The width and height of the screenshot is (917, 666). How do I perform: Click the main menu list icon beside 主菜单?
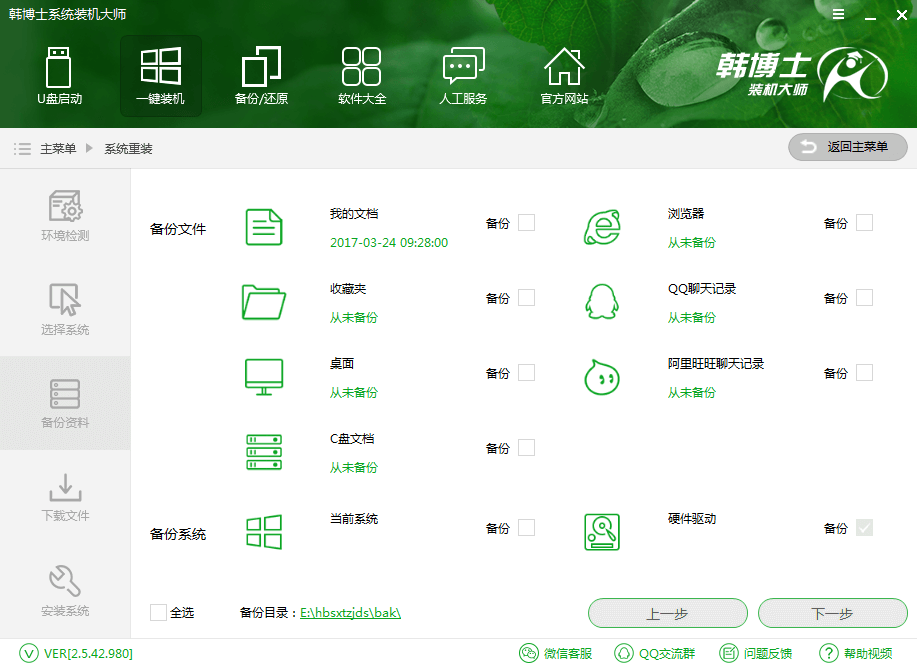pyautogui.click(x=22, y=149)
